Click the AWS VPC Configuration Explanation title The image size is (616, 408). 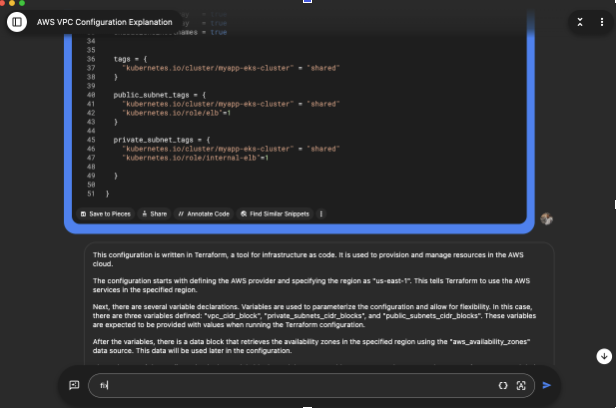click(x=103, y=21)
